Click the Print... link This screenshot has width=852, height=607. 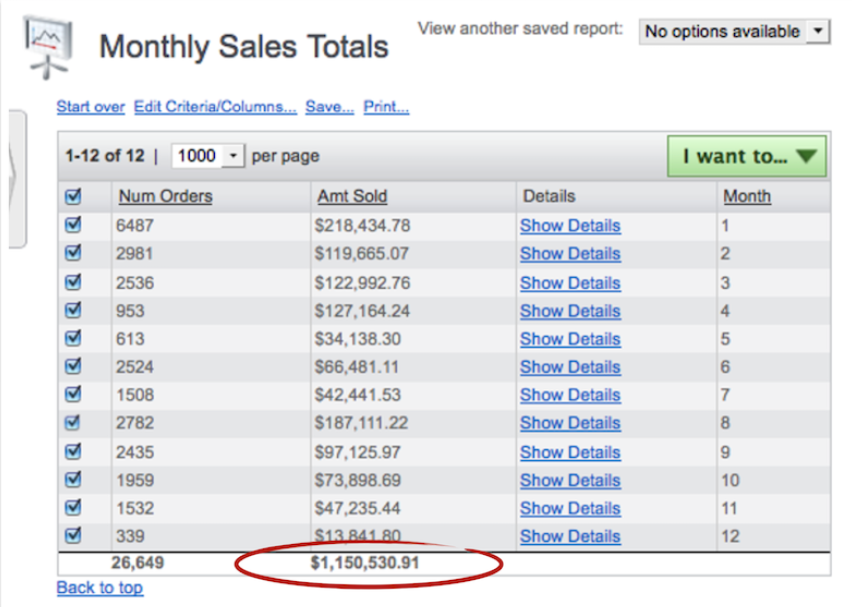click(386, 107)
